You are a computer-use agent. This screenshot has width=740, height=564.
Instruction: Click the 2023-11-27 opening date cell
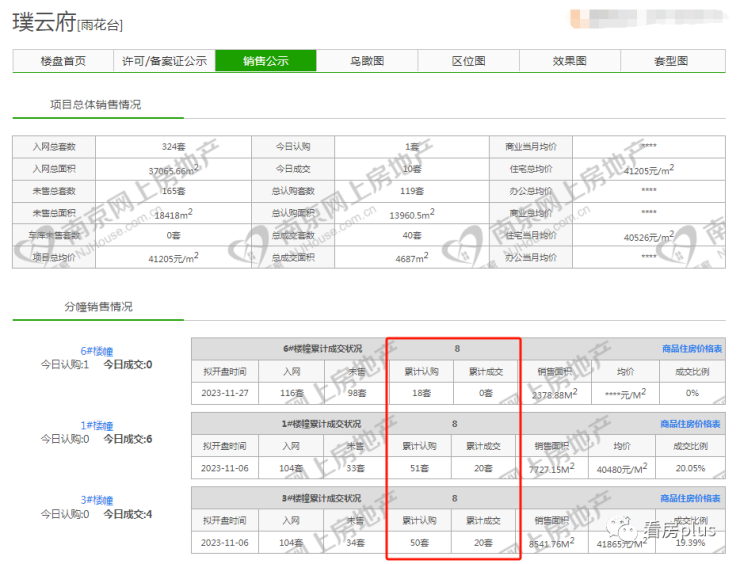click(225, 393)
